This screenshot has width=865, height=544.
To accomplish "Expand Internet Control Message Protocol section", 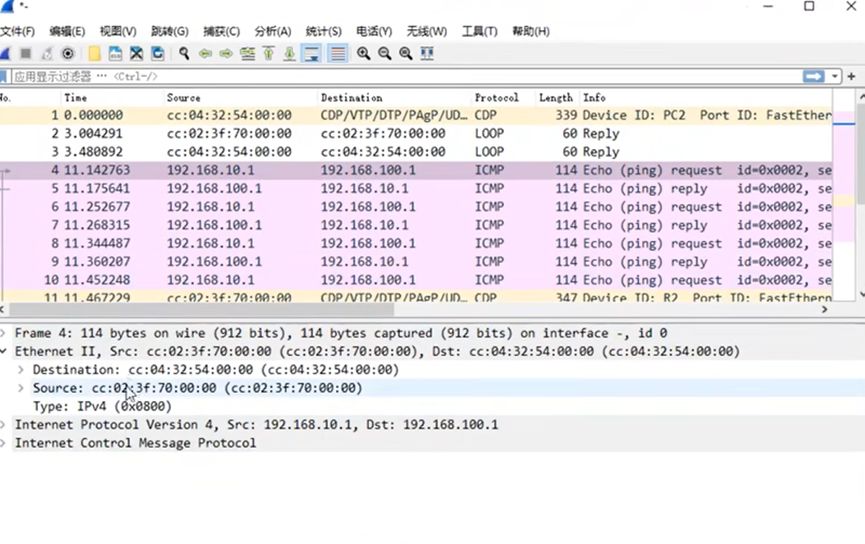I will coord(5,443).
